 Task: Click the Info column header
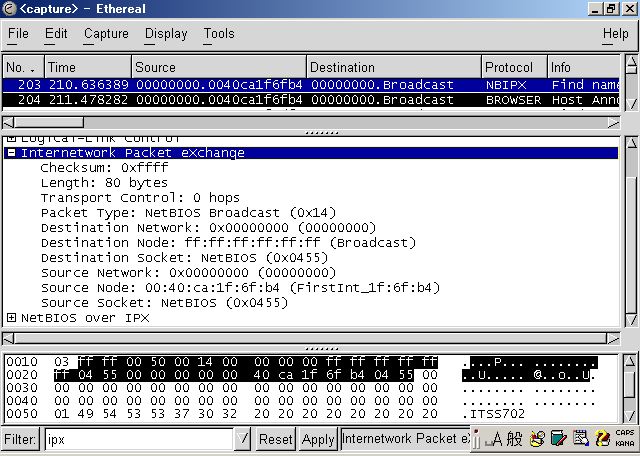tap(584, 67)
